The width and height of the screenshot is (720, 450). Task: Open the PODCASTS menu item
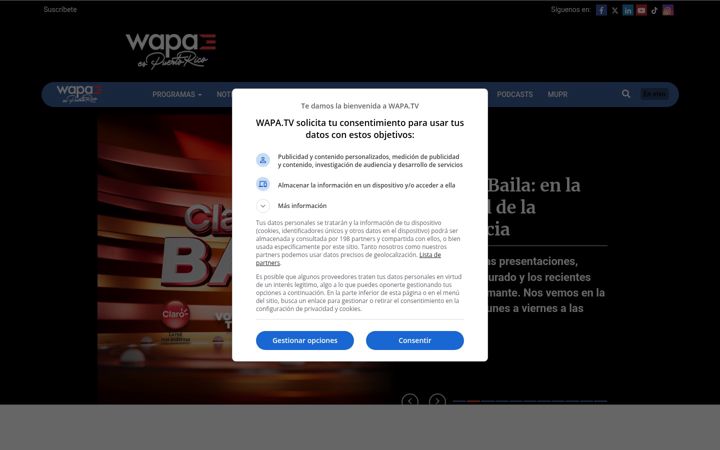[x=515, y=94]
